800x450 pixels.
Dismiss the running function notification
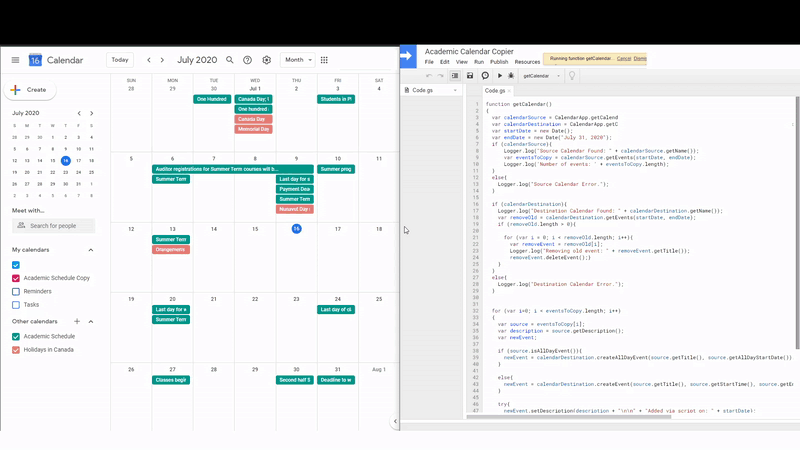640,59
